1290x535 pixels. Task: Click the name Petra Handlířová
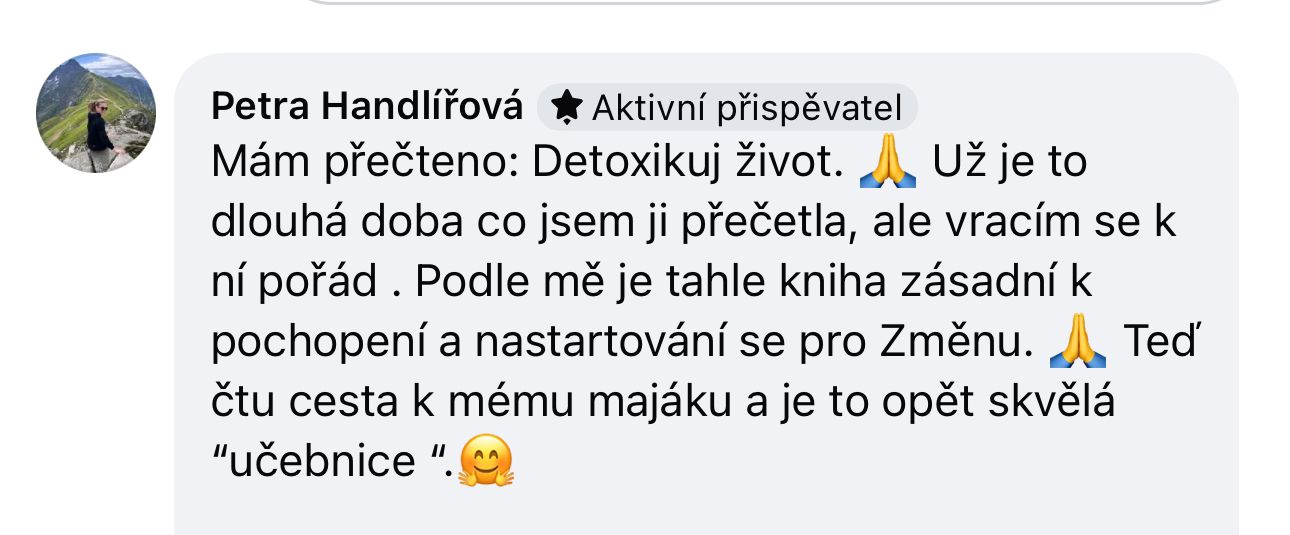(x=366, y=106)
